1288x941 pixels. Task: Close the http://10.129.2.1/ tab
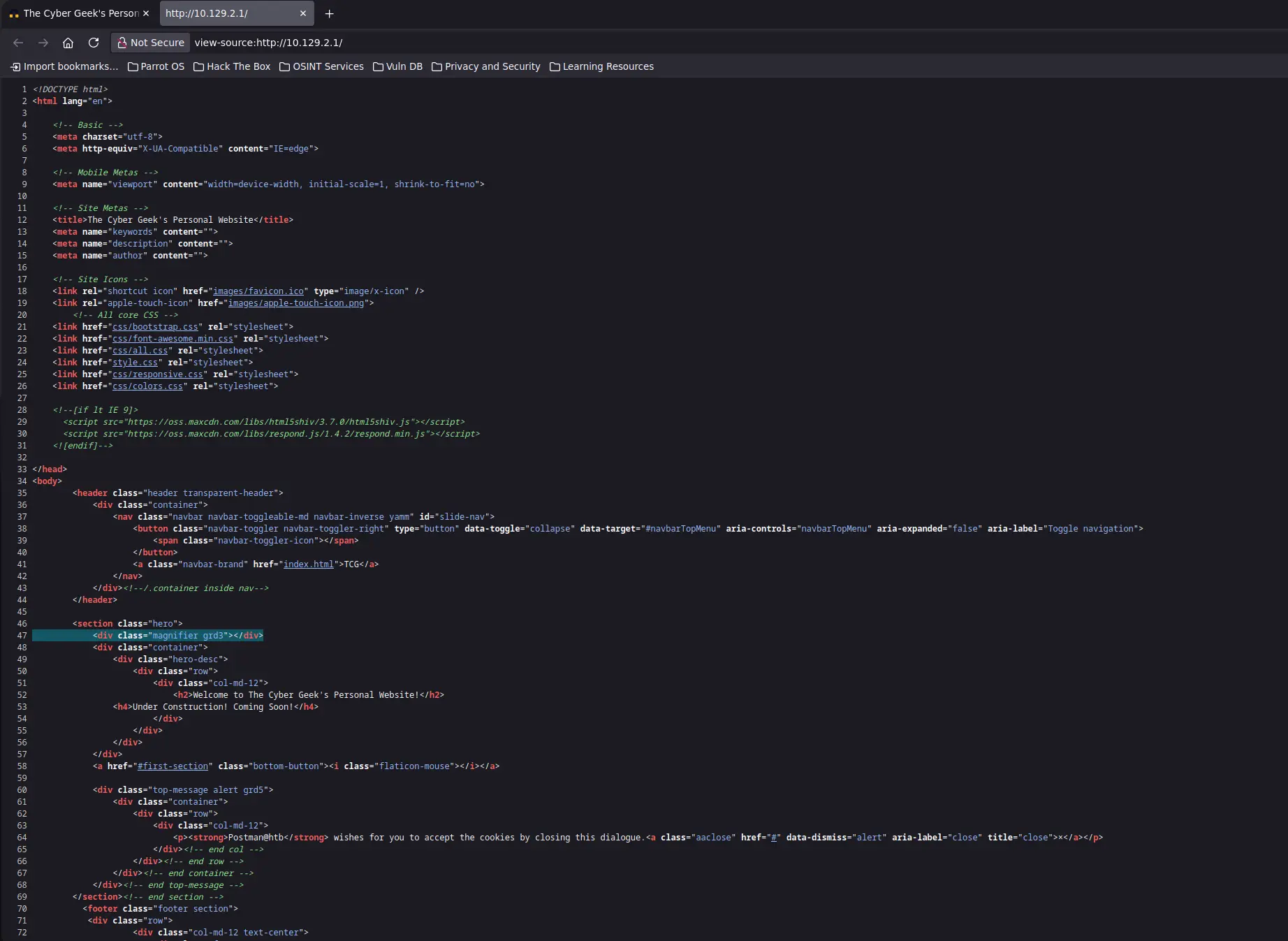pyautogui.click(x=303, y=13)
